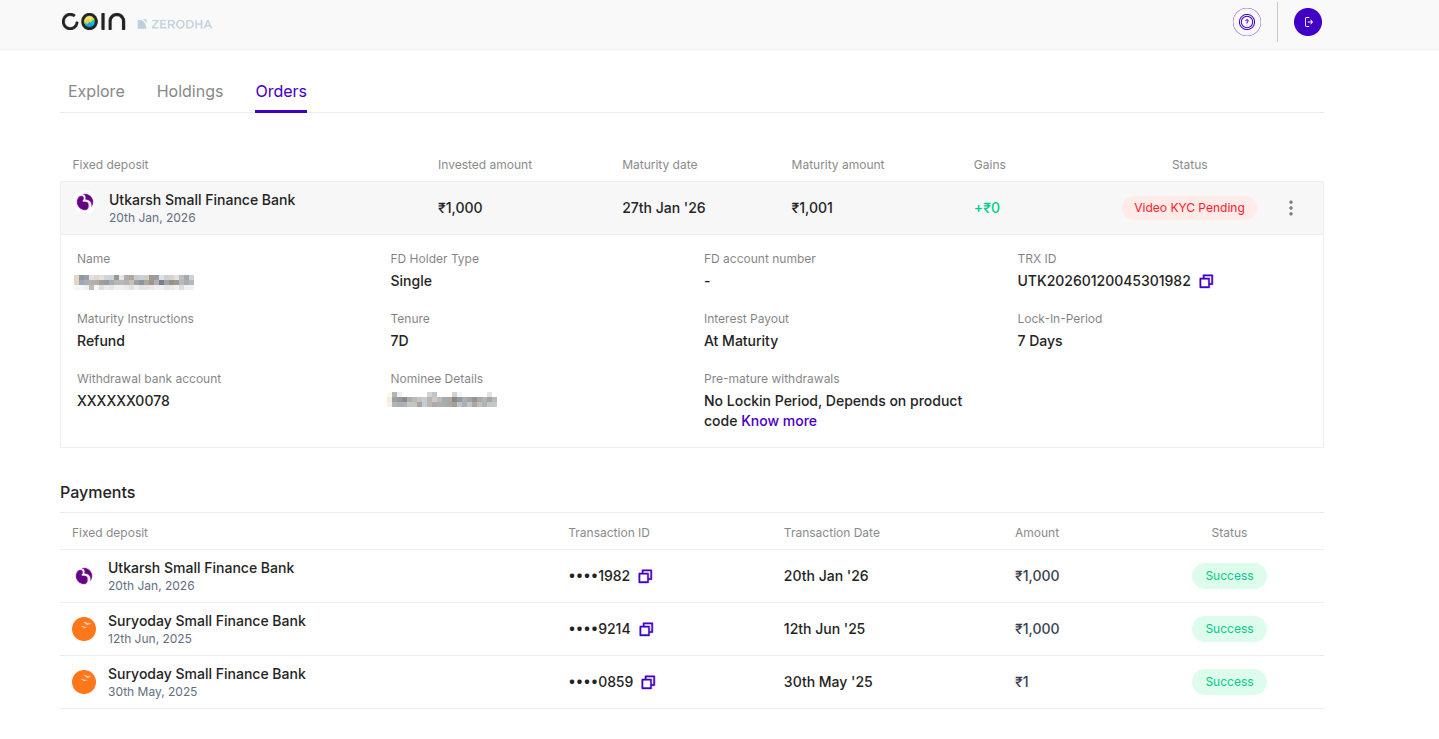Switch to the Holdings tab

coord(190,91)
